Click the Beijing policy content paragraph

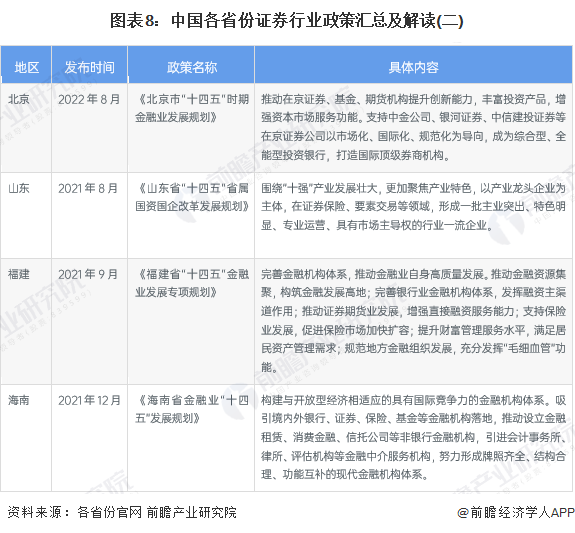click(x=413, y=127)
